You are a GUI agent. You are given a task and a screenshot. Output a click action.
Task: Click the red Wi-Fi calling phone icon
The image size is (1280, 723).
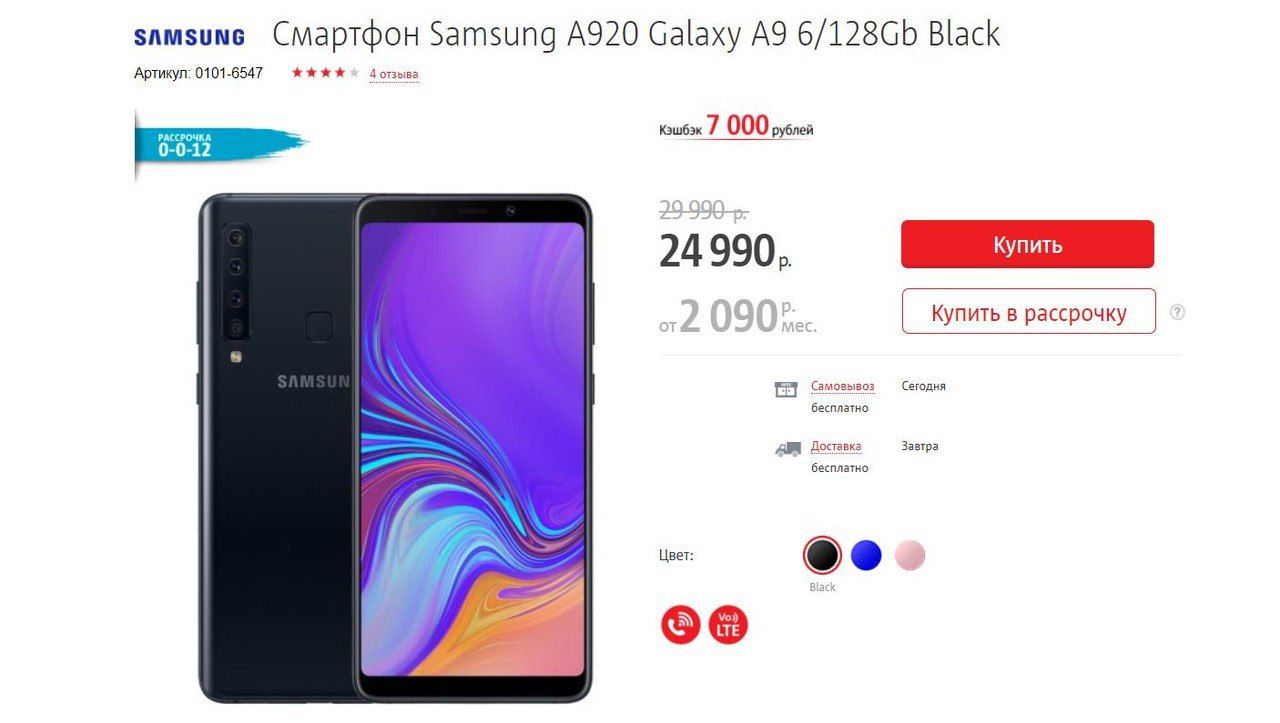click(x=681, y=625)
